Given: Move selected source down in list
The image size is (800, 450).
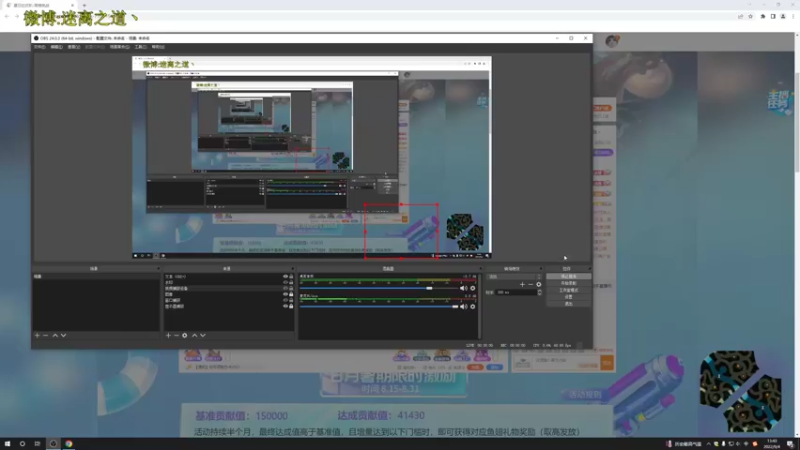Looking at the screenshot, I should pos(203,335).
